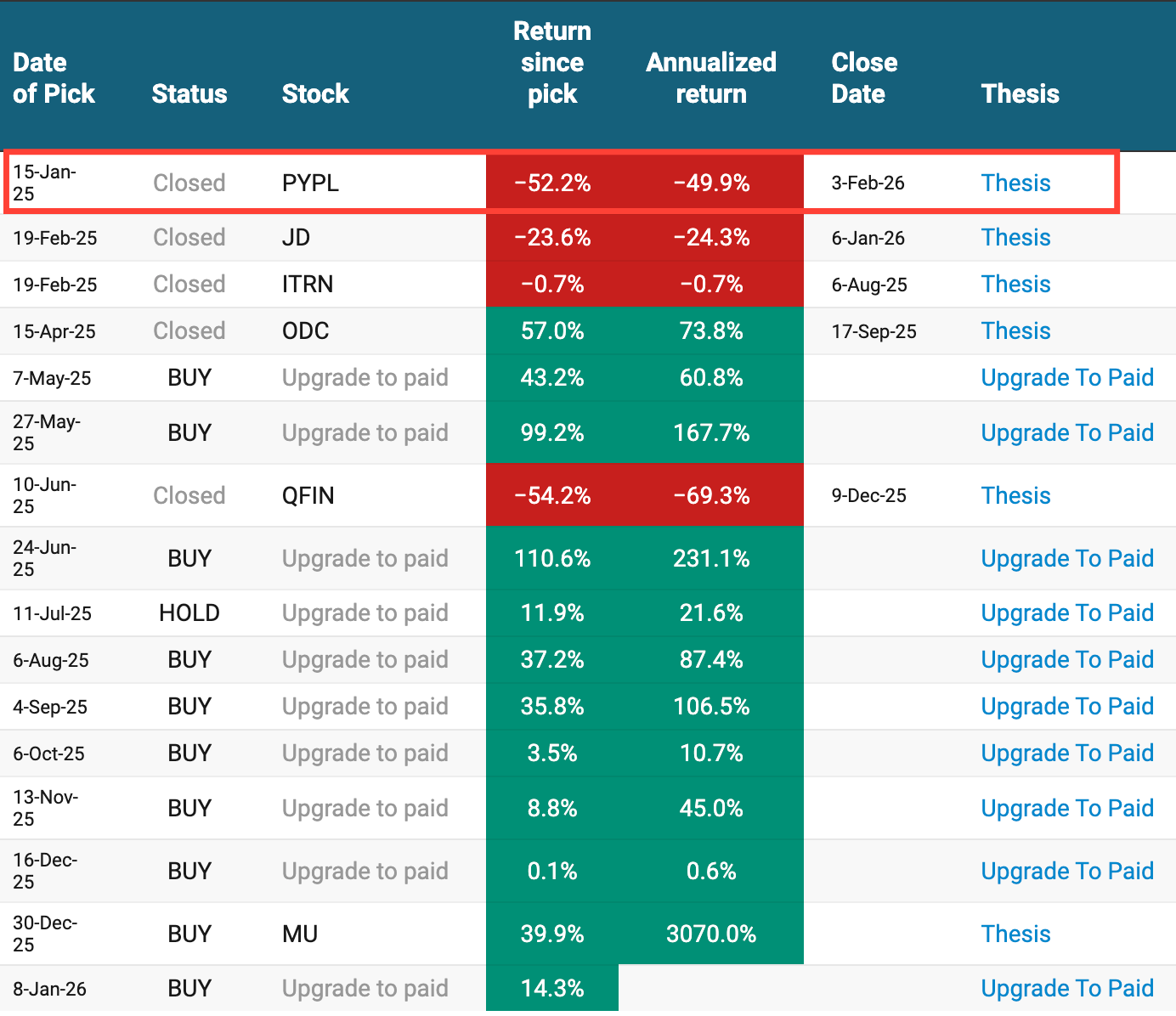
Task: Open the Thesis link for ITRN
Action: [1015, 284]
